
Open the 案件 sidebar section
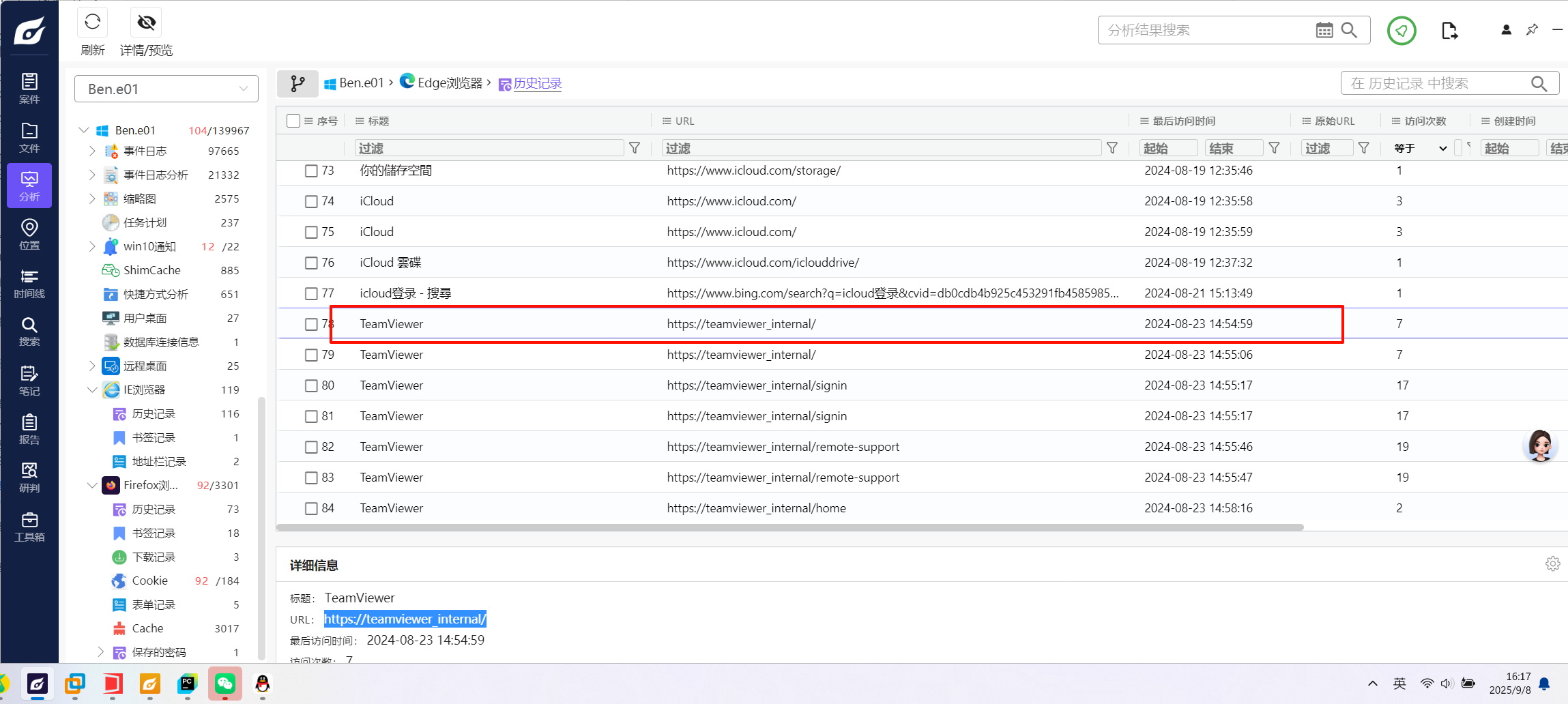(29, 88)
